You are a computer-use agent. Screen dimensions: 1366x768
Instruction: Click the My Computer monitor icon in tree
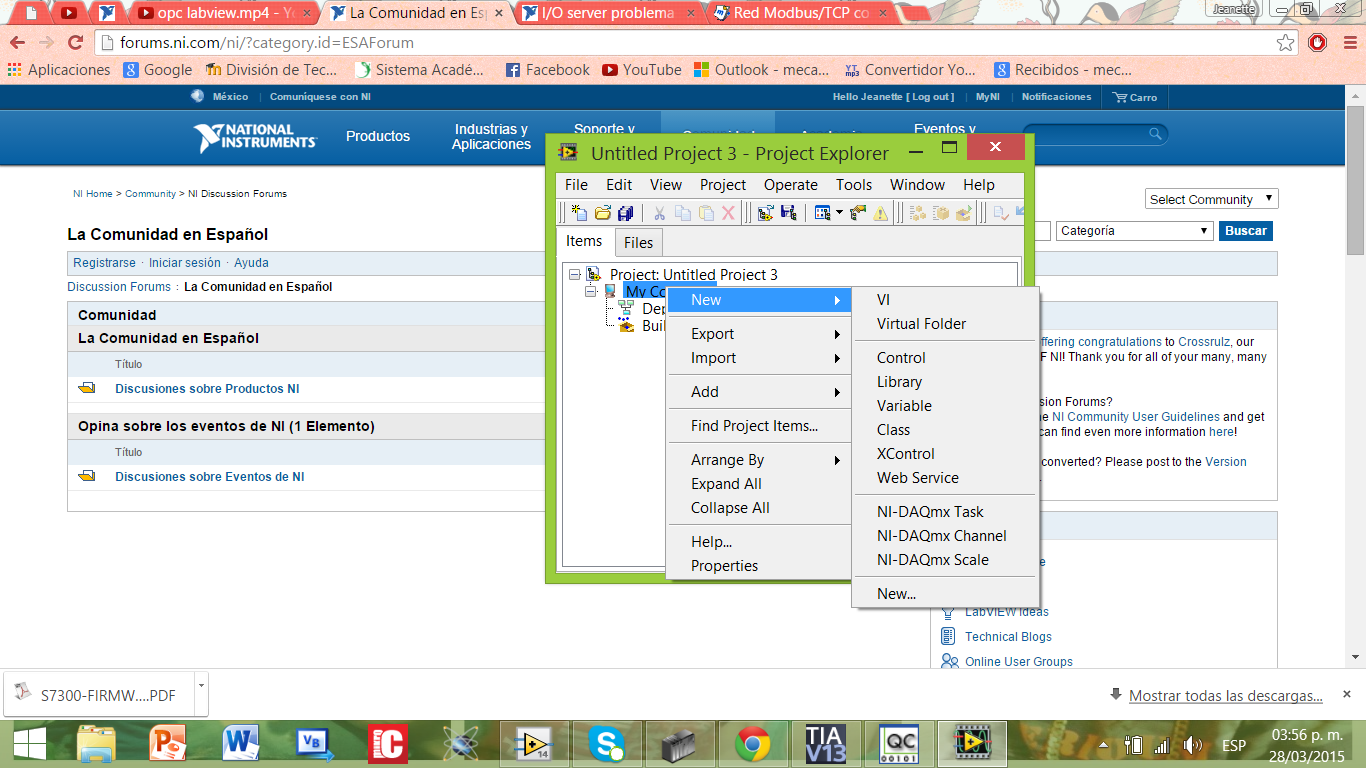(x=611, y=291)
